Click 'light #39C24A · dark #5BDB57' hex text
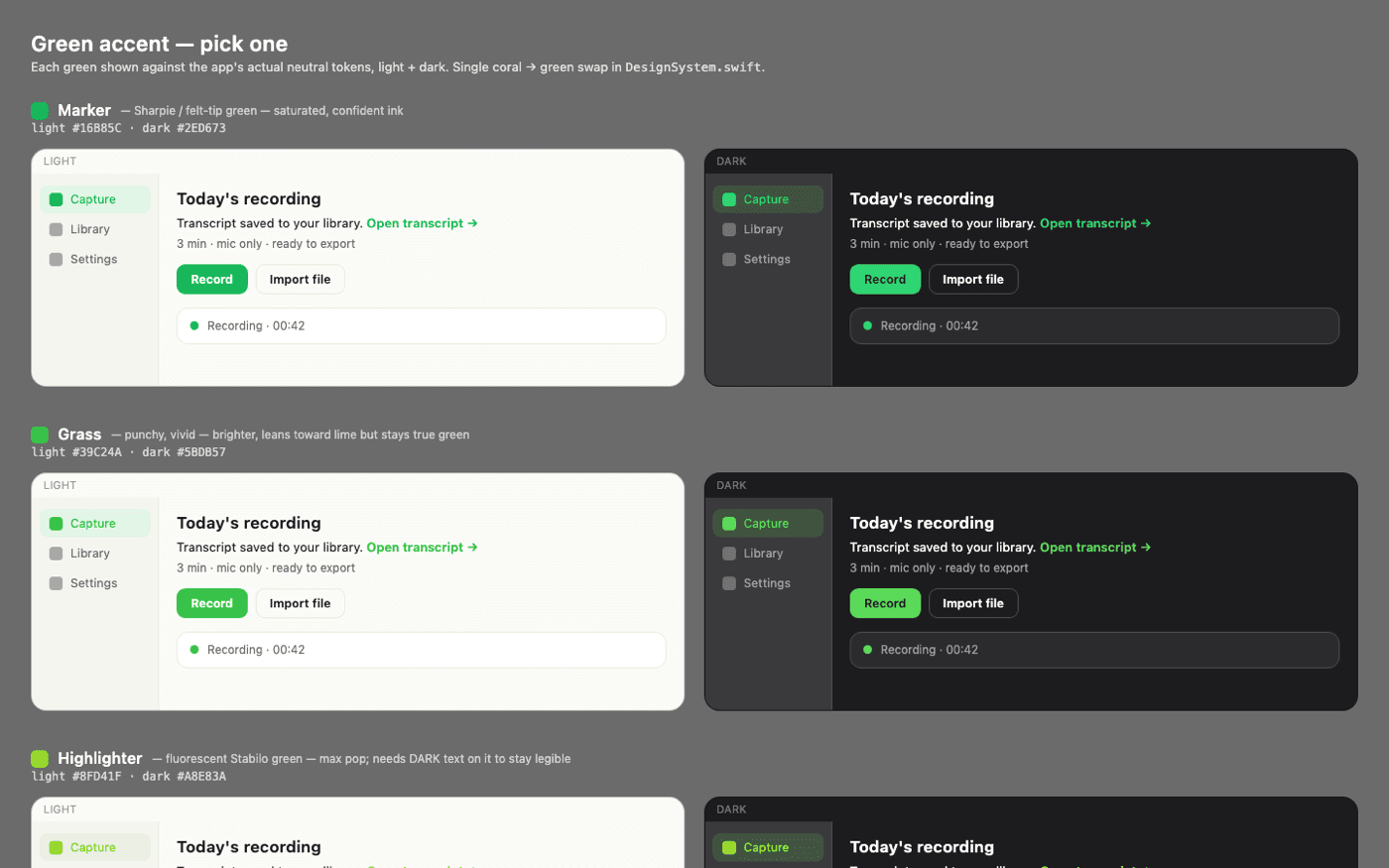 pyautogui.click(x=128, y=452)
